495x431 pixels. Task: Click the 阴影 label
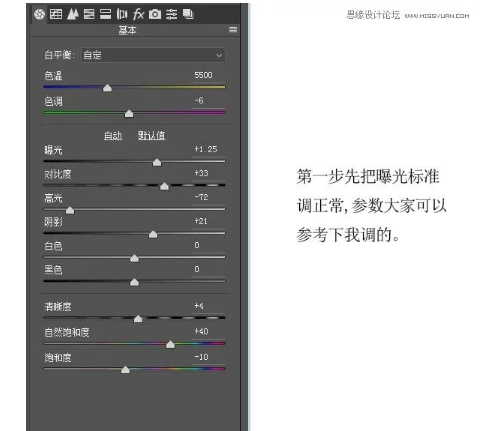click(x=53, y=222)
